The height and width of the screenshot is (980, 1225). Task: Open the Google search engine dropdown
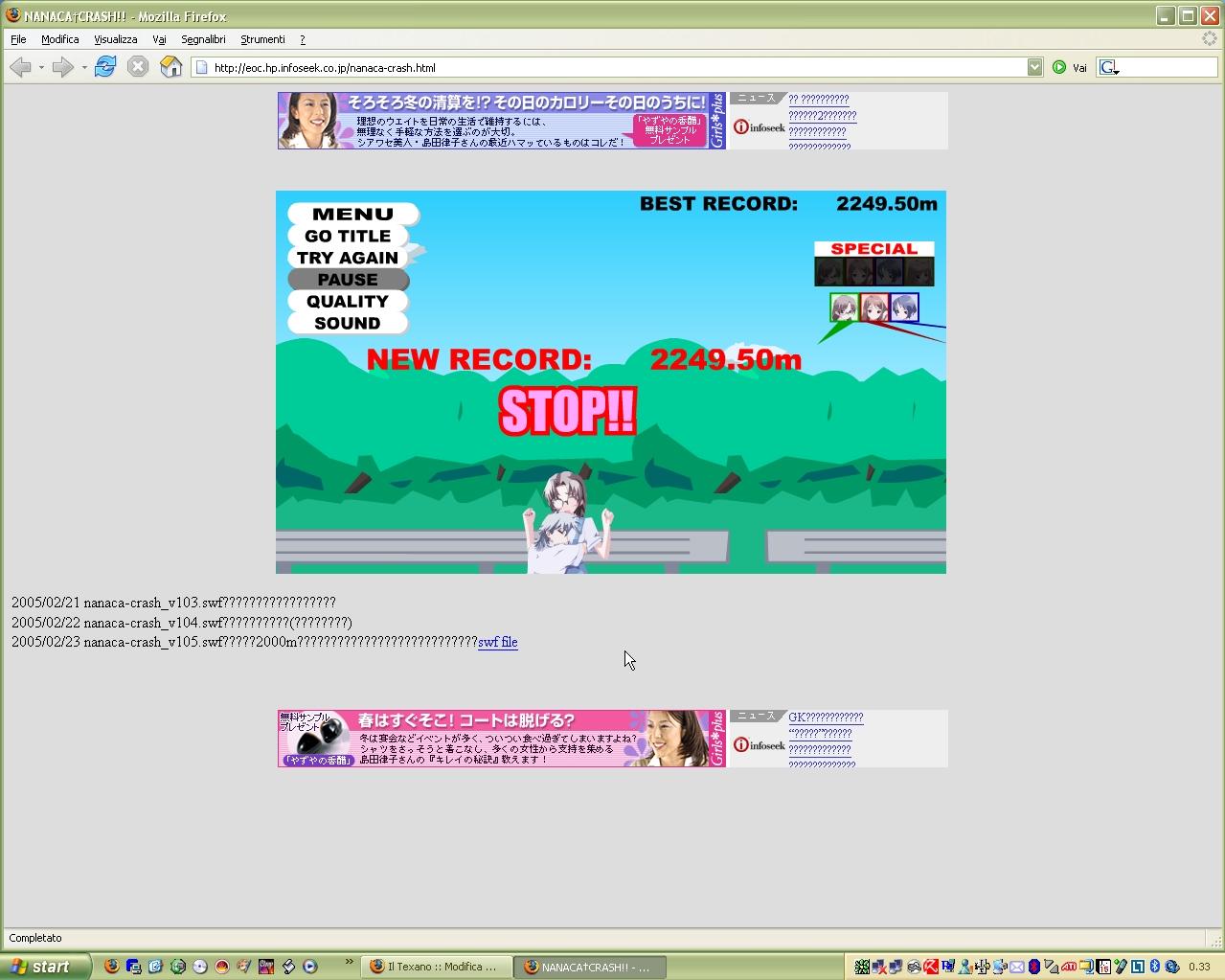[x=1110, y=67]
